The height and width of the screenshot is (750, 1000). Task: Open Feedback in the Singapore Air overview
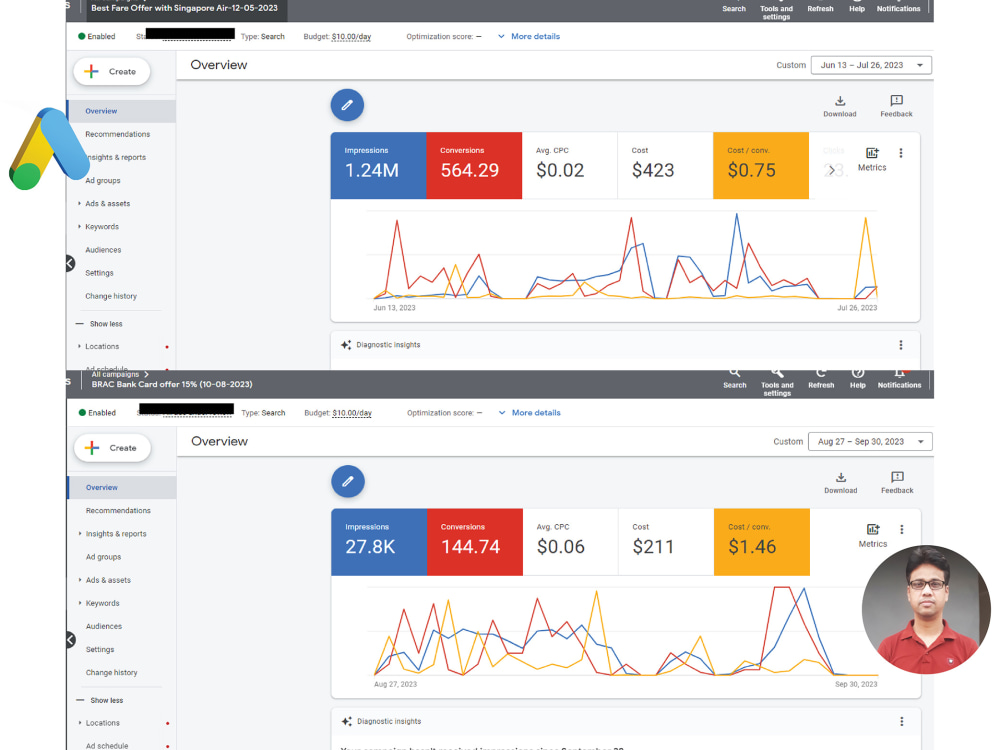coord(896,107)
